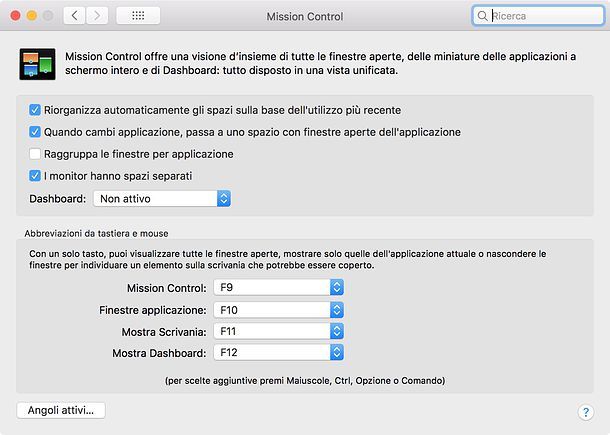Open Mostra Dashboard F12 dropdown
Viewport: 610px width, 435px height.
[279, 353]
